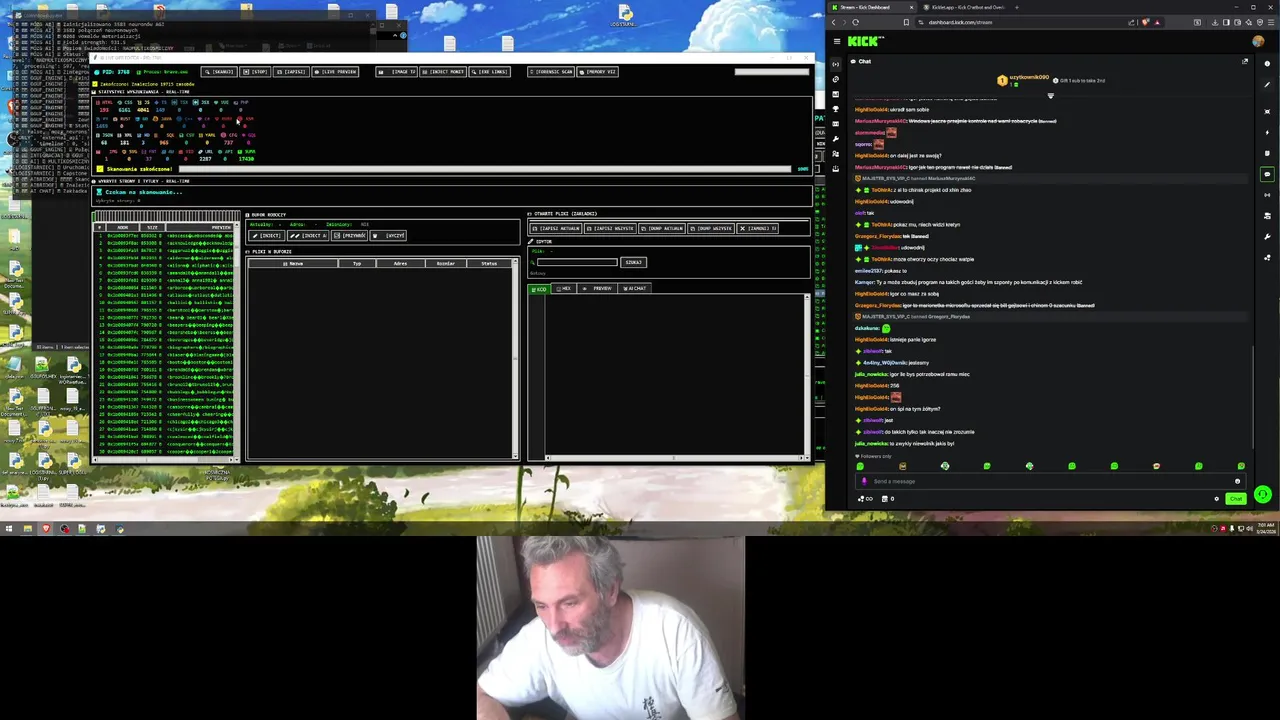Viewport: 1280px width, 720px height.
Task: Open the browser main menu hamburger
Action: tap(1271, 22)
